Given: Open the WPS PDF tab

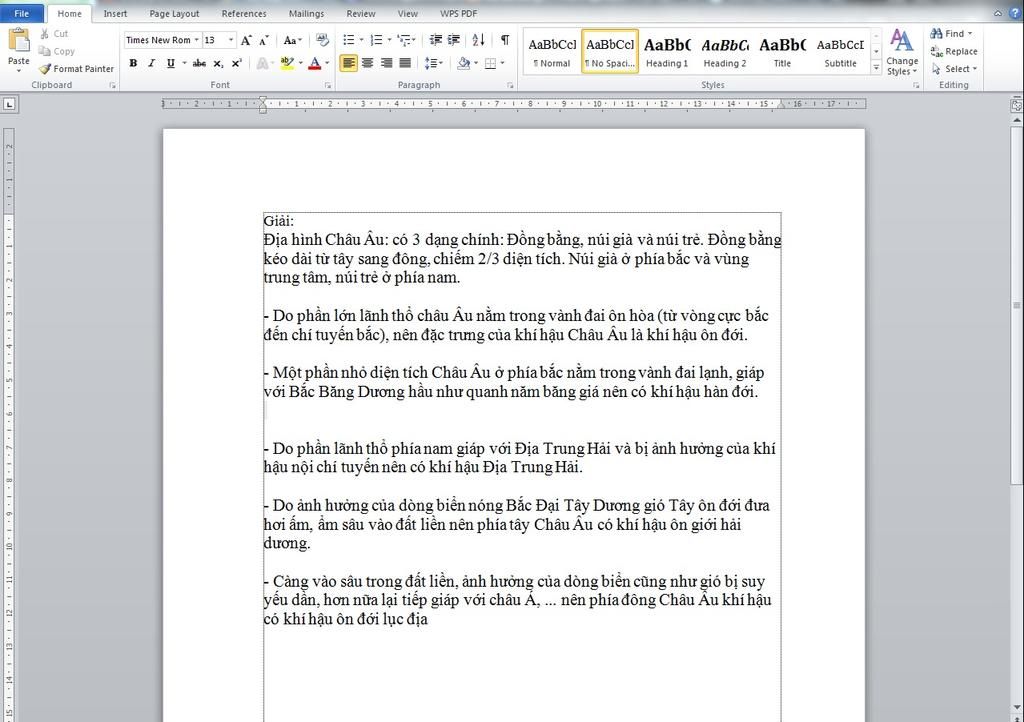Looking at the screenshot, I should (x=458, y=13).
